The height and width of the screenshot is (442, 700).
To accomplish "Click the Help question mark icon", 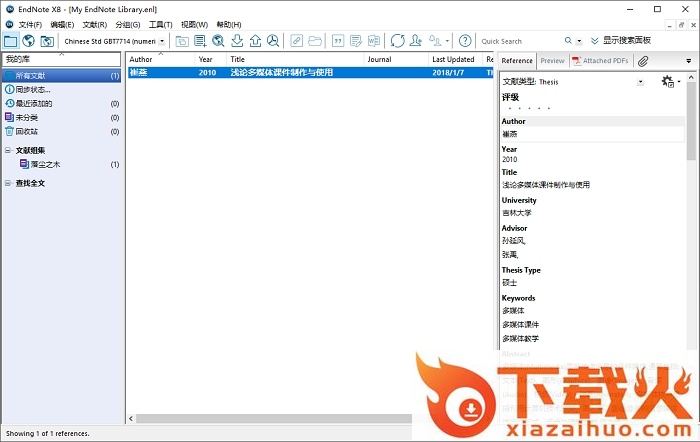I will pyautogui.click(x=463, y=41).
